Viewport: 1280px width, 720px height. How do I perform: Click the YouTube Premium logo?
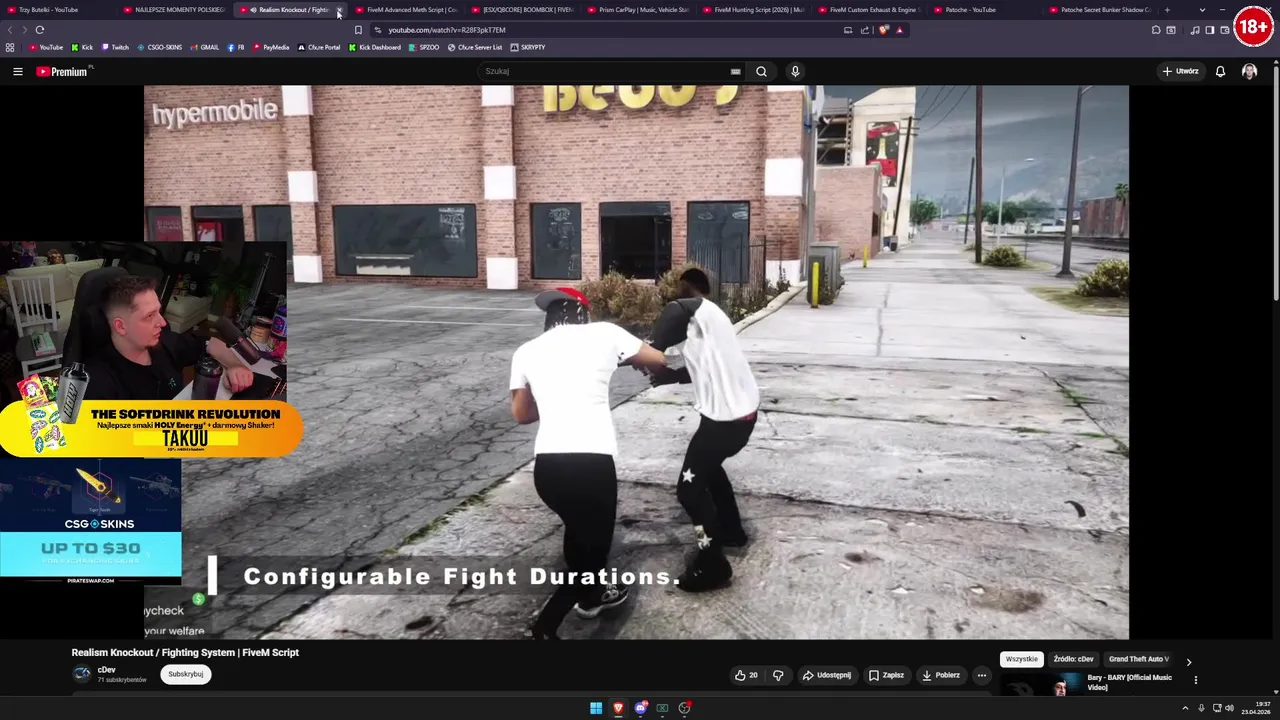pyautogui.click(x=63, y=71)
